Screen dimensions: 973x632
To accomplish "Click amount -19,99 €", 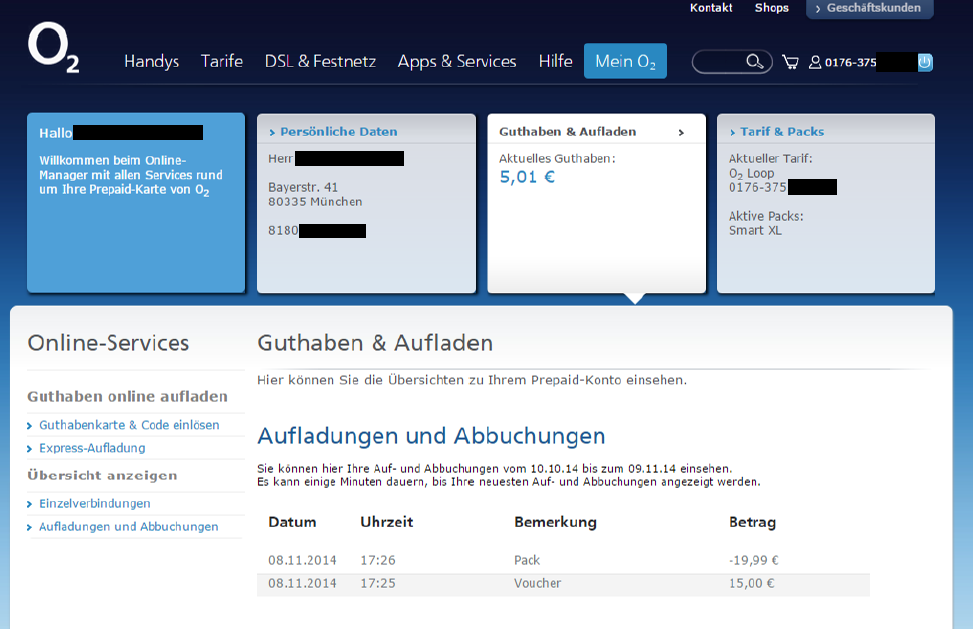I will (x=753, y=561).
